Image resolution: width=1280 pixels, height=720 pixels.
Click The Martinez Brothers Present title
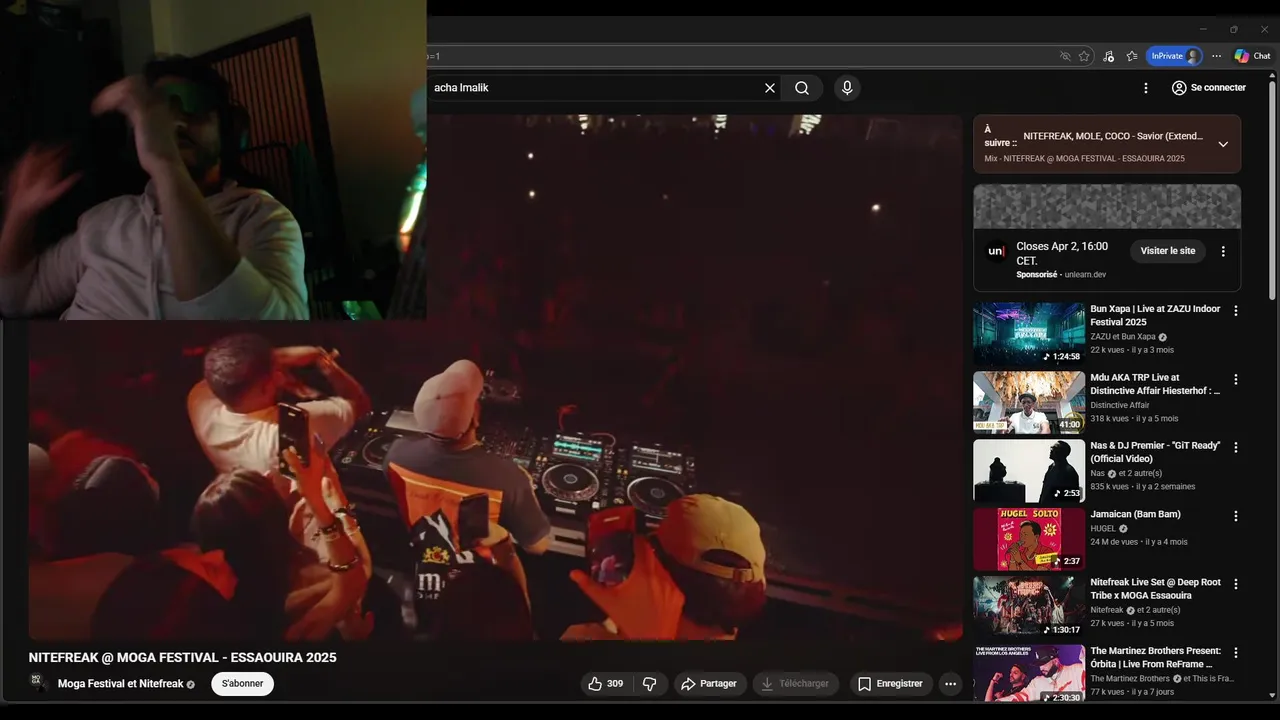[1155, 657]
